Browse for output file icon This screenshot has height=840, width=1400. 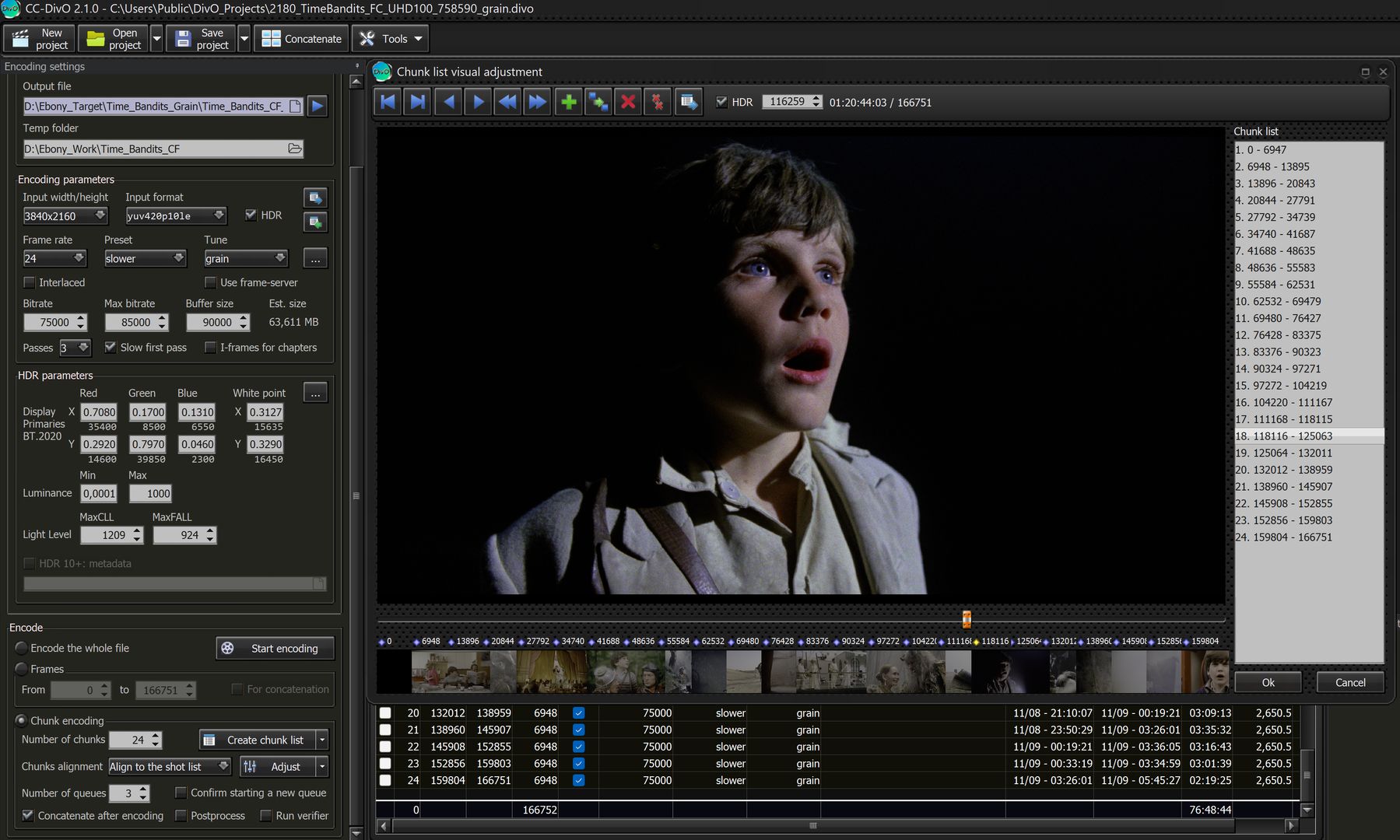click(295, 106)
